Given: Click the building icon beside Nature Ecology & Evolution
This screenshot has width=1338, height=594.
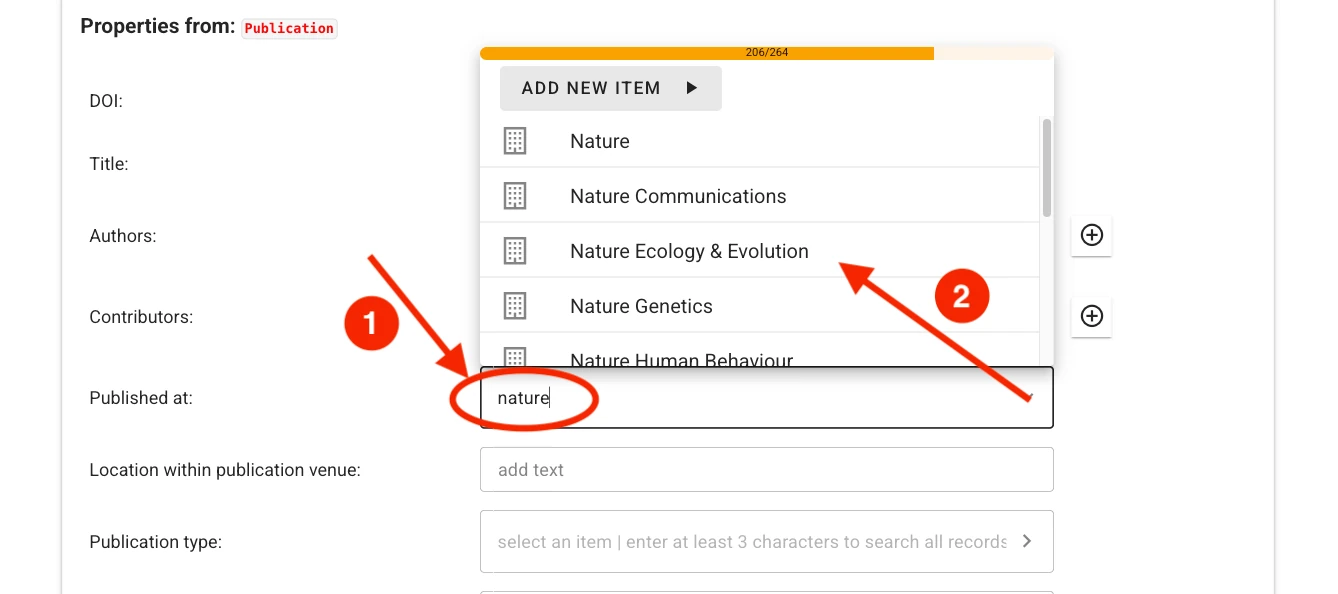Looking at the screenshot, I should point(514,251).
